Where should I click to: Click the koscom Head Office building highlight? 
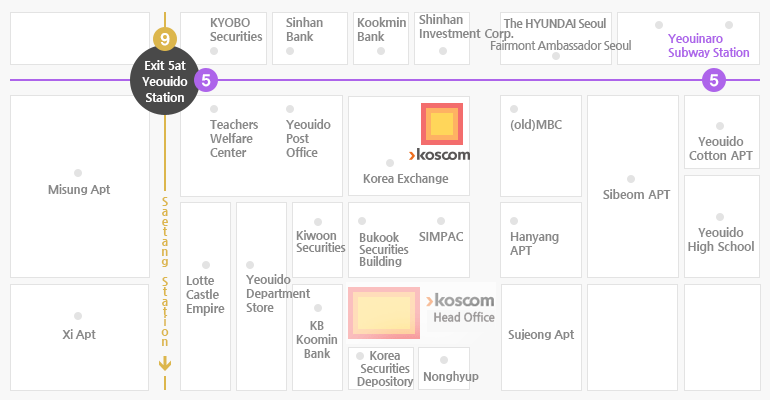pos(384,313)
